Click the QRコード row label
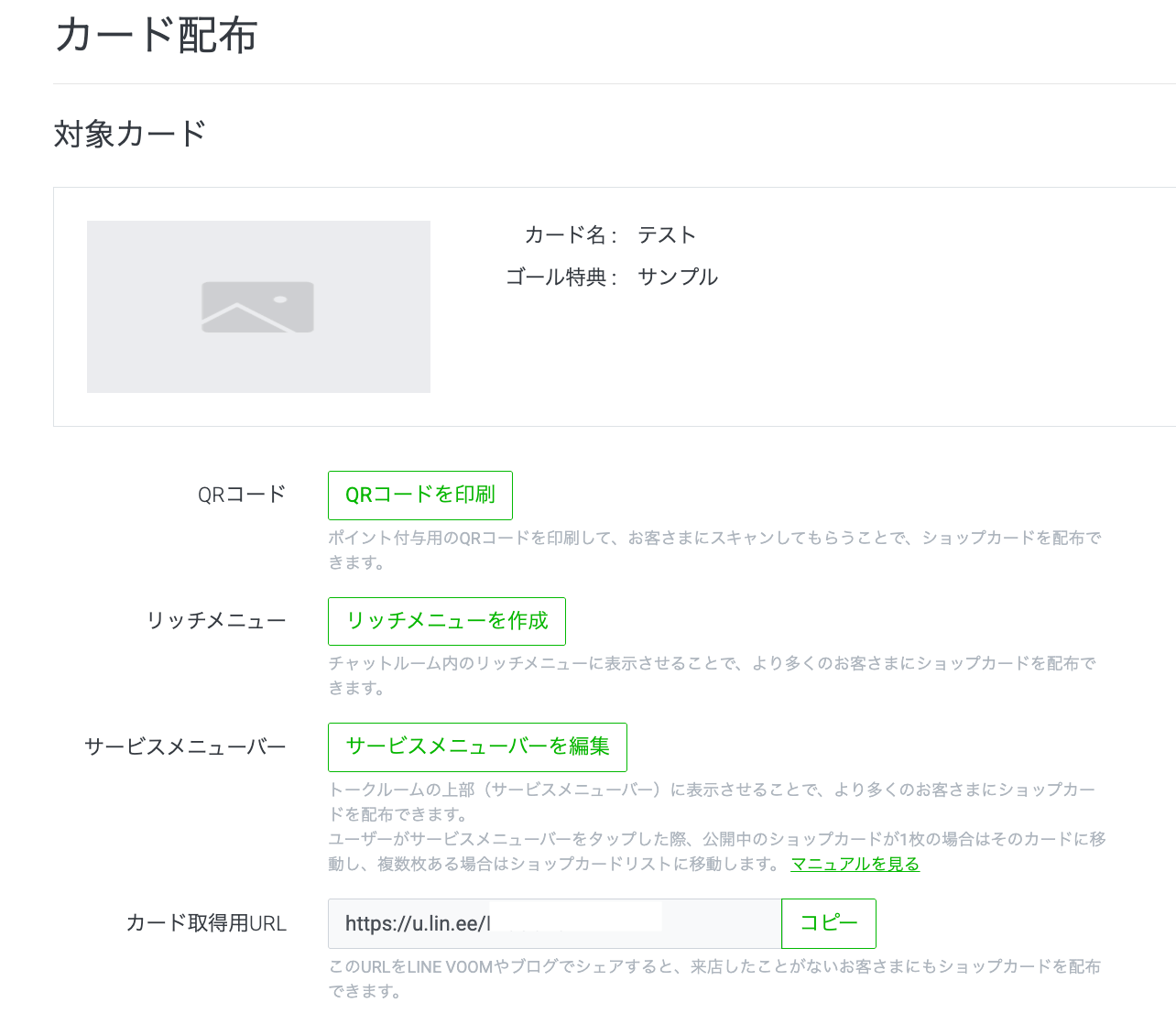The width and height of the screenshot is (1176, 1035). pyautogui.click(x=242, y=495)
